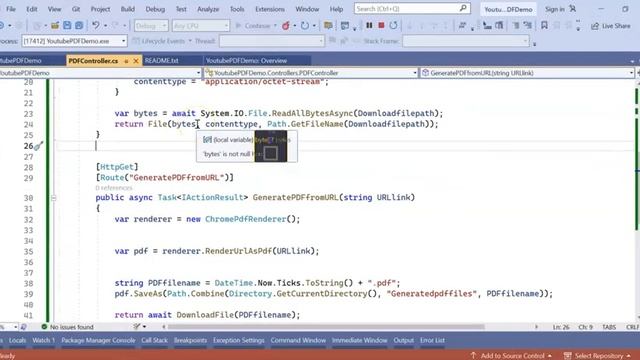Click the code cleanup broom icon in status strip
This screenshot has width=640, height=360.
click(x=137, y=327)
